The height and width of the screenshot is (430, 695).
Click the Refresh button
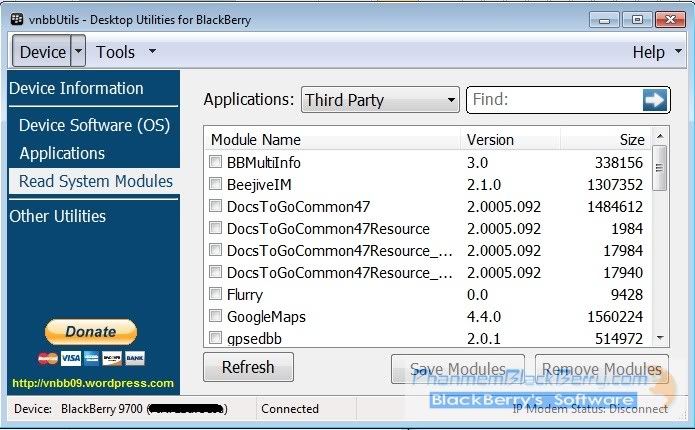coord(248,367)
